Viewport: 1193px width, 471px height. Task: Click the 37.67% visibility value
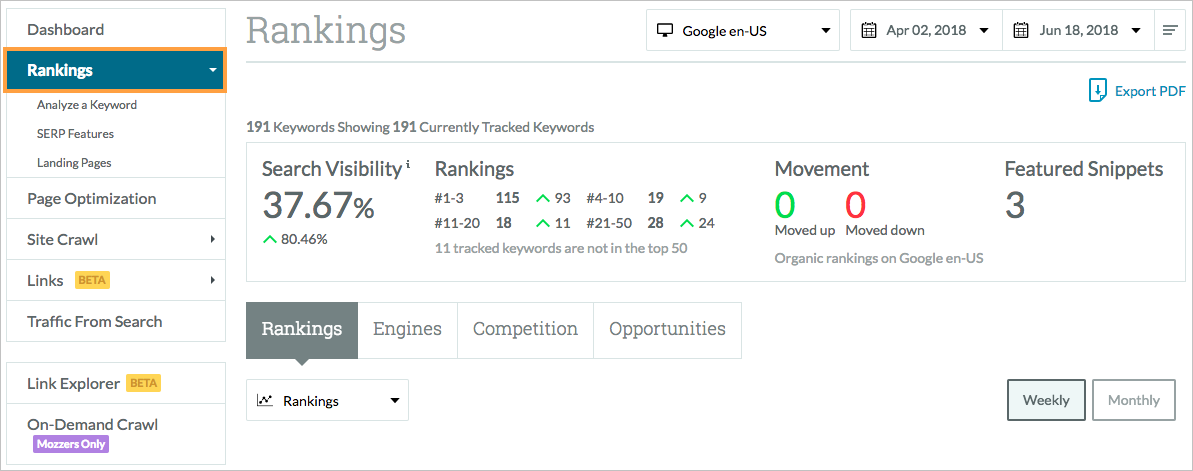[319, 205]
